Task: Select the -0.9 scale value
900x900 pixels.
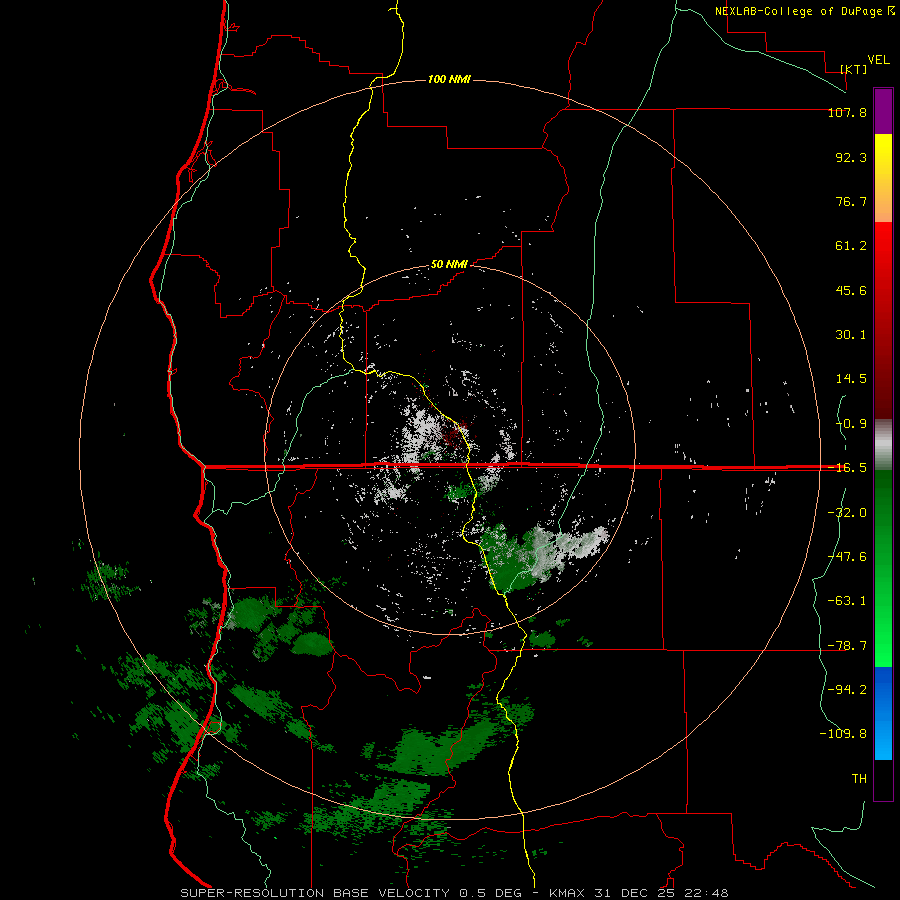Action: tap(851, 424)
